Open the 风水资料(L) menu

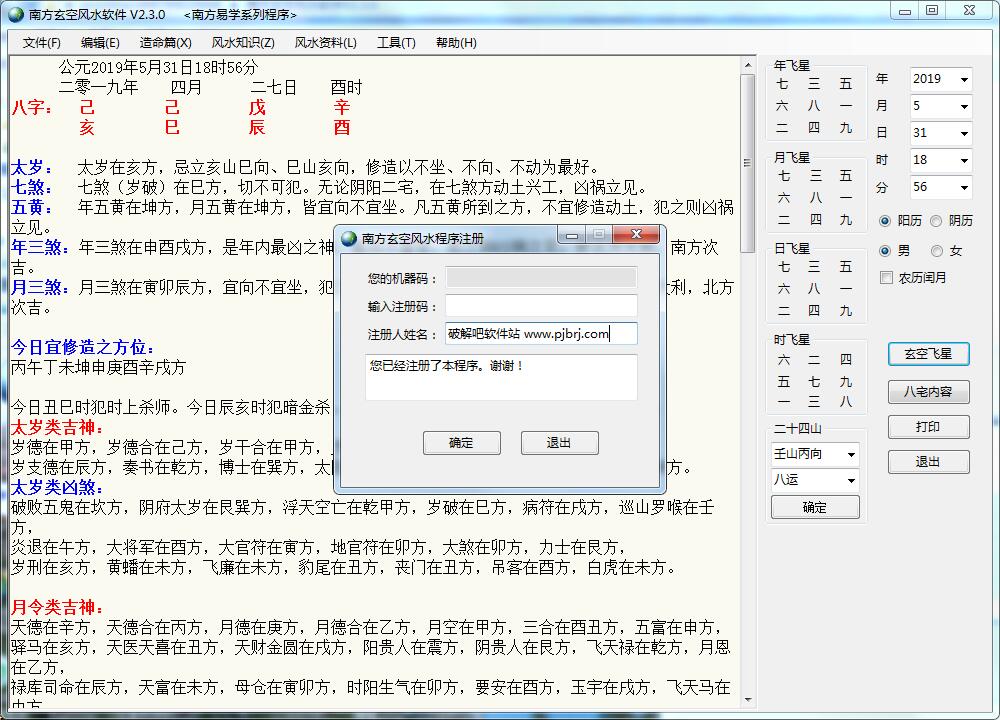coord(325,43)
